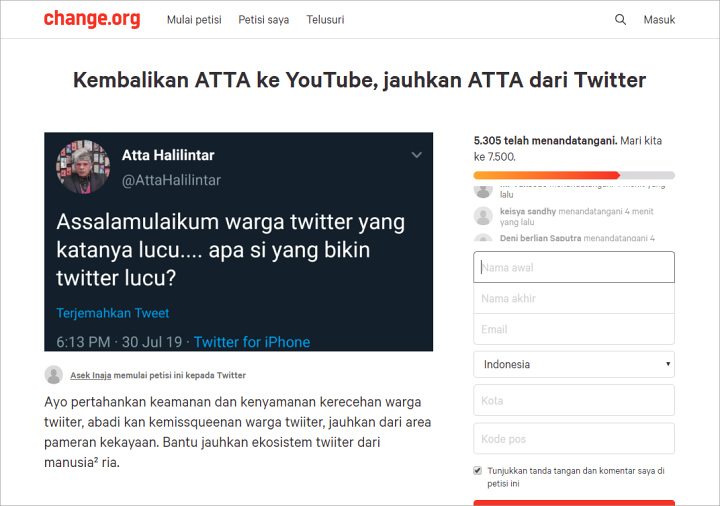This screenshot has height=506, width=720.
Task: Click Atta Halilintar's tweet profile picture
Action: click(x=83, y=167)
